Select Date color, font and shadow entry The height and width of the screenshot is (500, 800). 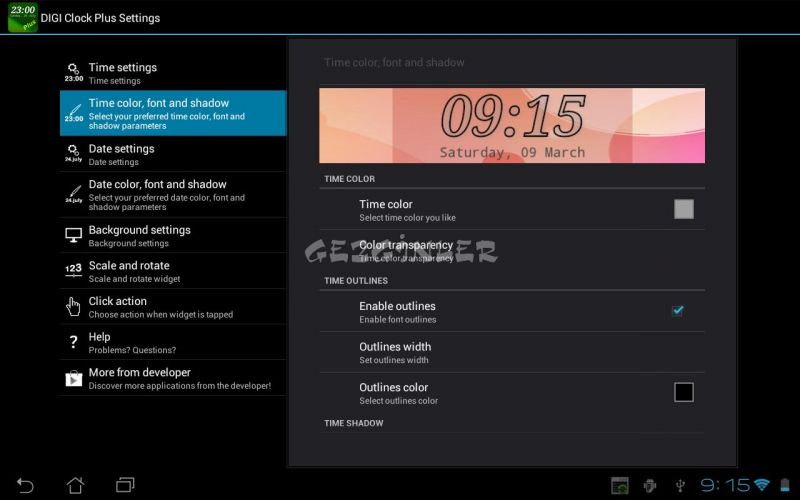[x=173, y=195]
